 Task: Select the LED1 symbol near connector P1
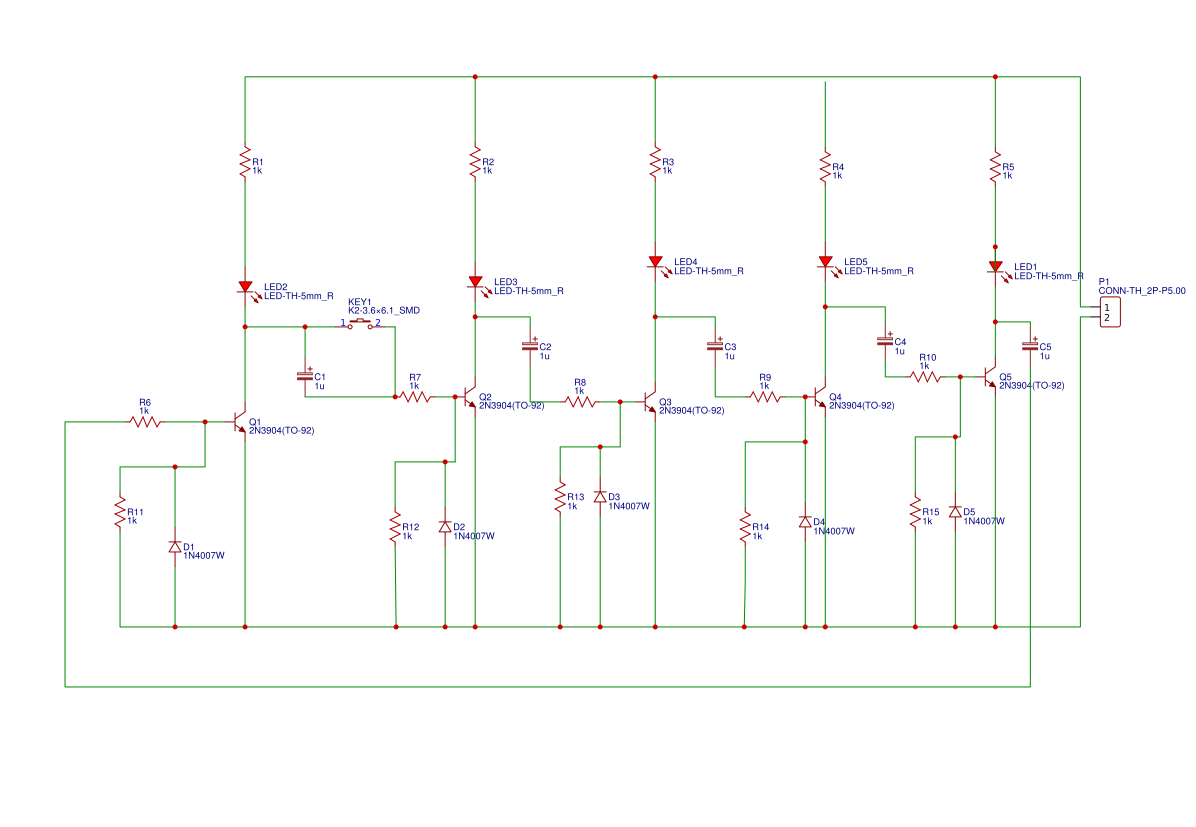[x=997, y=266]
